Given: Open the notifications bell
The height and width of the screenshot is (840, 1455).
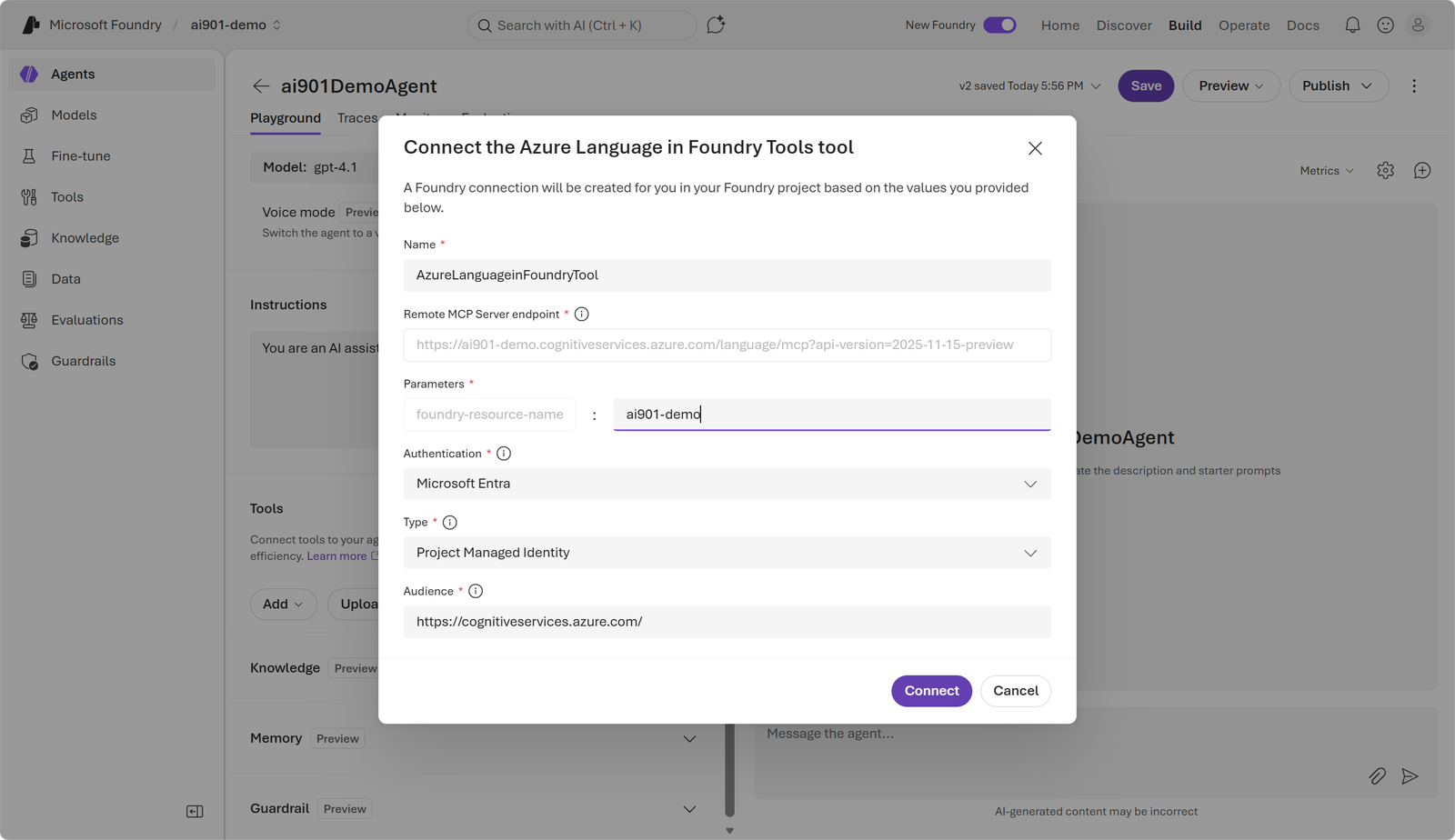Looking at the screenshot, I should pos(1352,25).
